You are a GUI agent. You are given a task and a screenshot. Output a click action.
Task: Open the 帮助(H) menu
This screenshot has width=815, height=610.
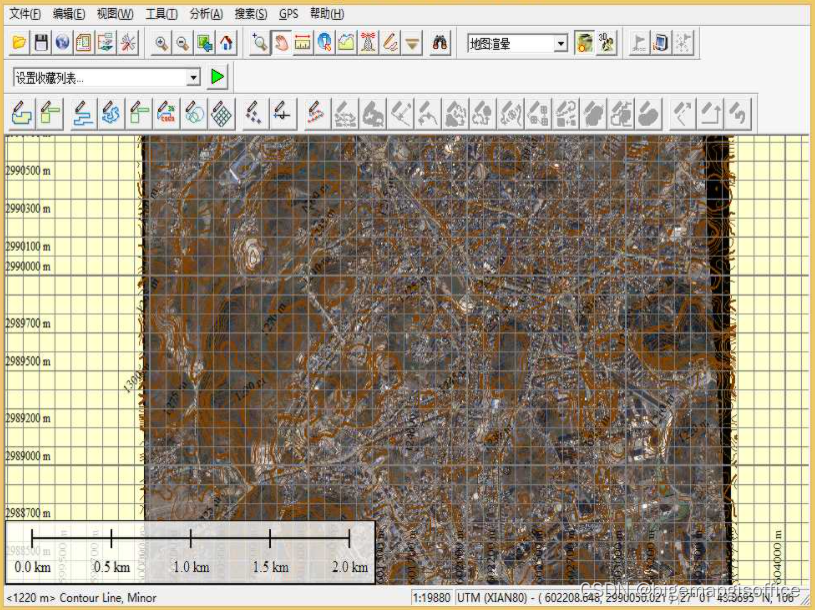coord(327,14)
